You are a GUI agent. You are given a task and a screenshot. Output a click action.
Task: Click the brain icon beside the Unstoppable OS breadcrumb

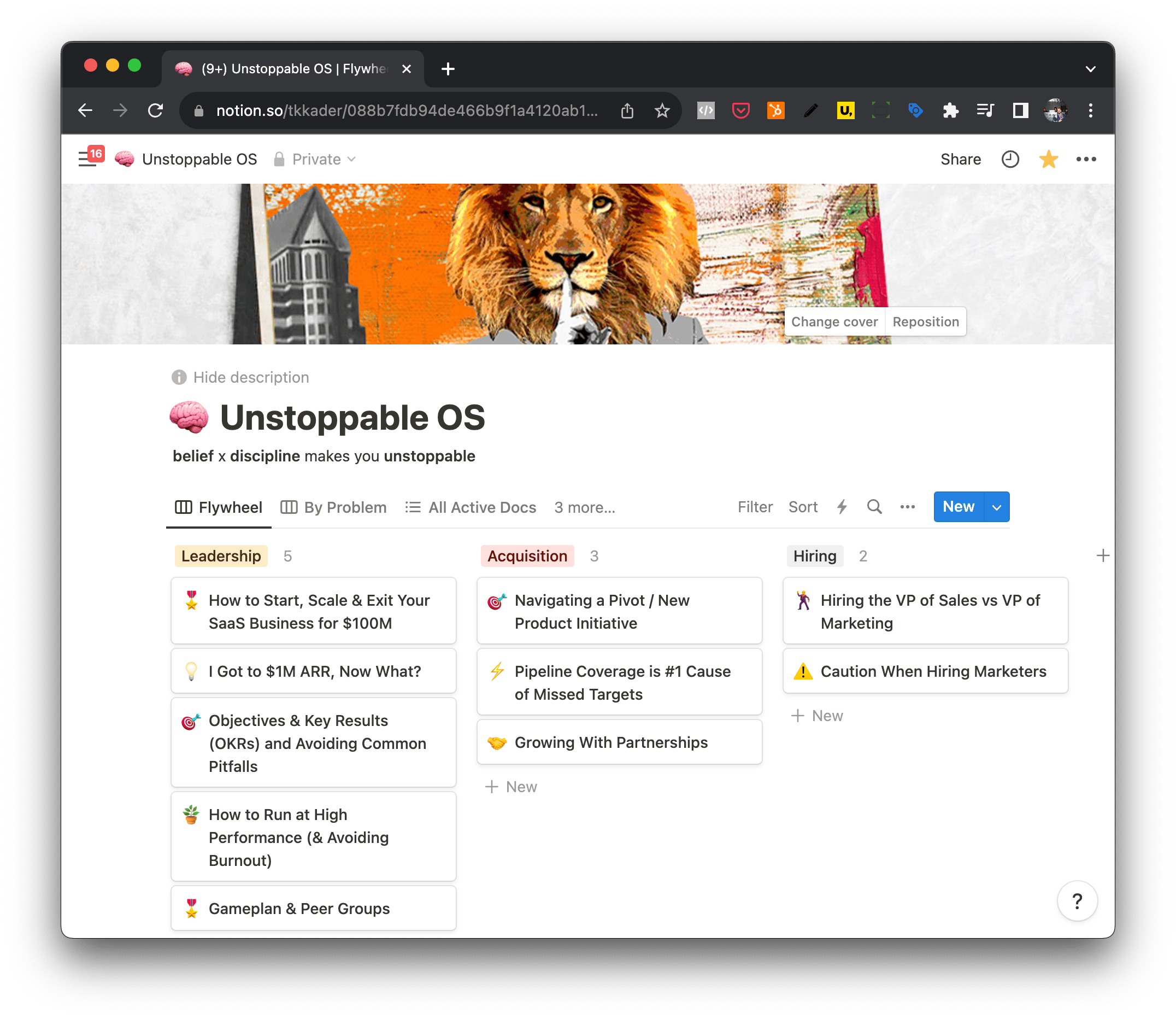coord(125,159)
